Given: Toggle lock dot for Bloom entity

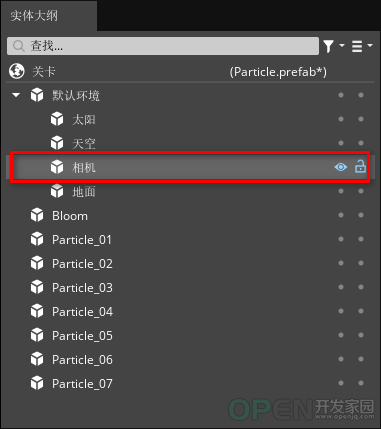Looking at the screenshot, I should 361,215.
